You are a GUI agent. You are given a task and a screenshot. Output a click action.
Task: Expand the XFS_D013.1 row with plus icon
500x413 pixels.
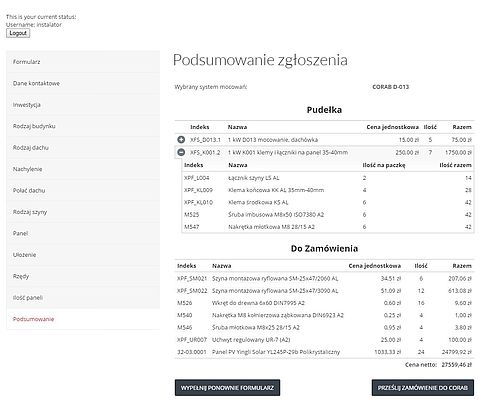181,140
